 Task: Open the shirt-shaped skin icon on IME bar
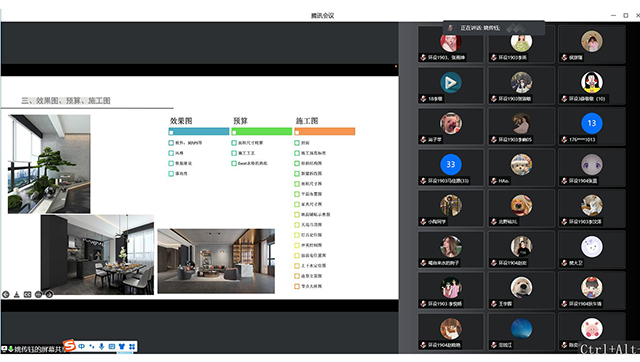(122, 346)
